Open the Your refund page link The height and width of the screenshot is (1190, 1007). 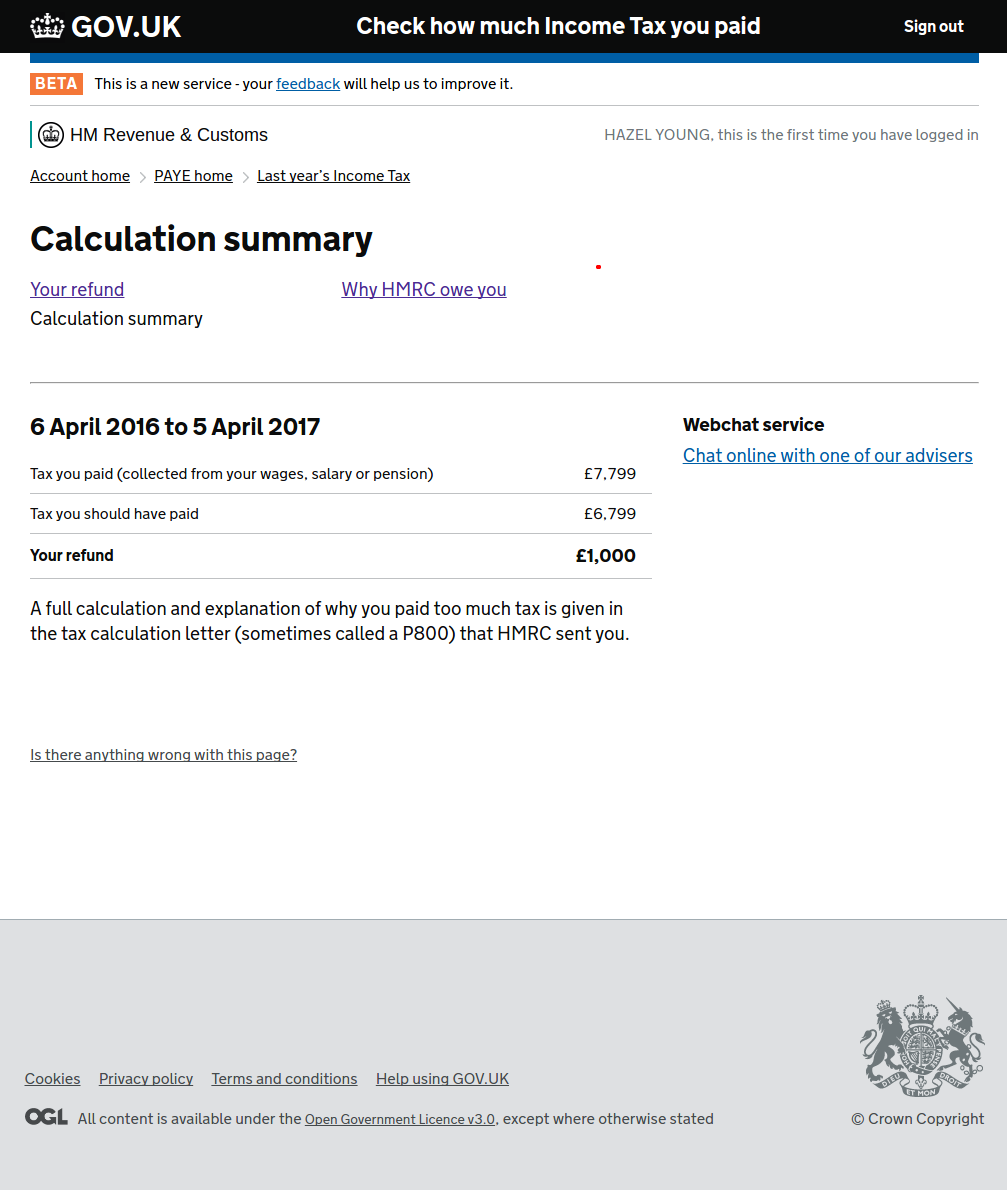pyautogui.click(x=77, y=289)
